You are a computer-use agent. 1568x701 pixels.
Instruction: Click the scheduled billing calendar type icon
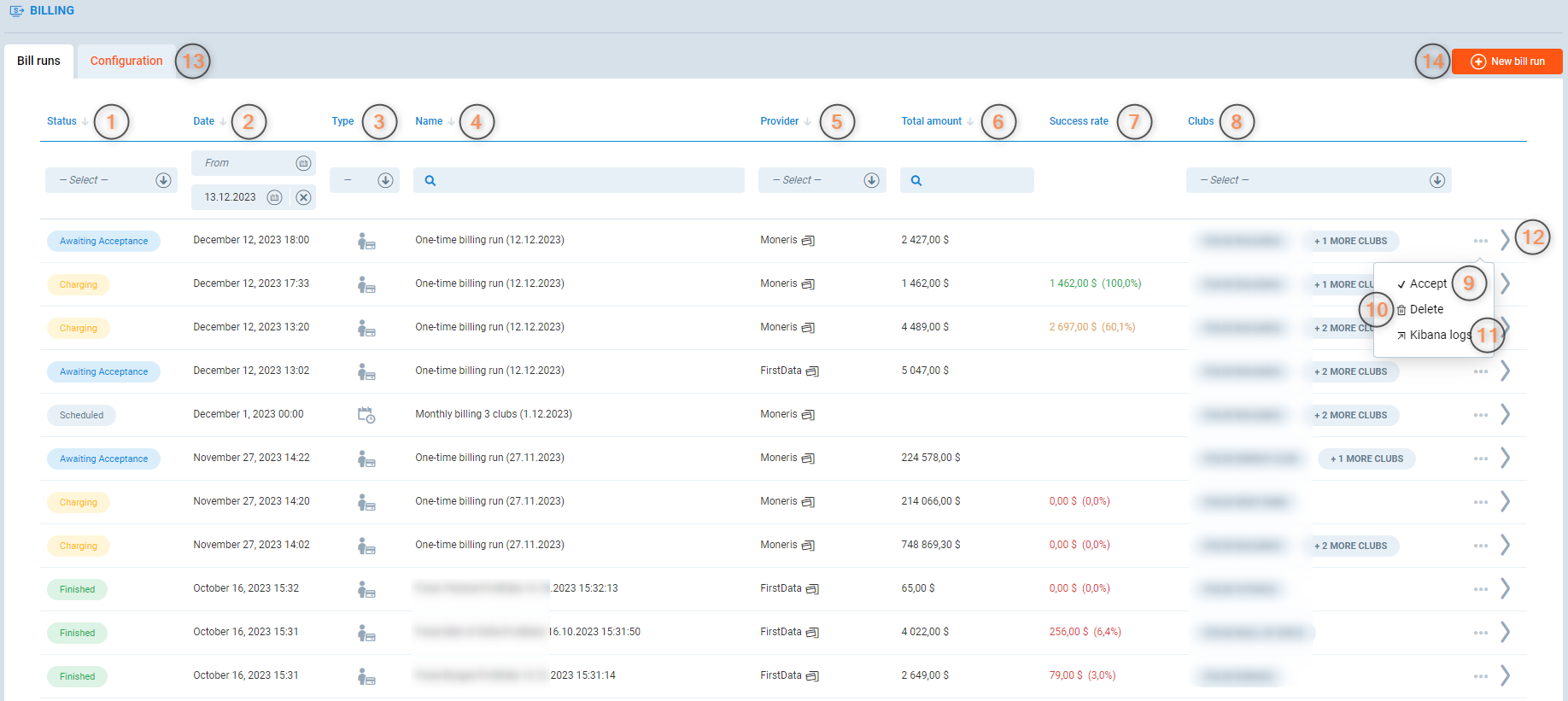[366, 415]
